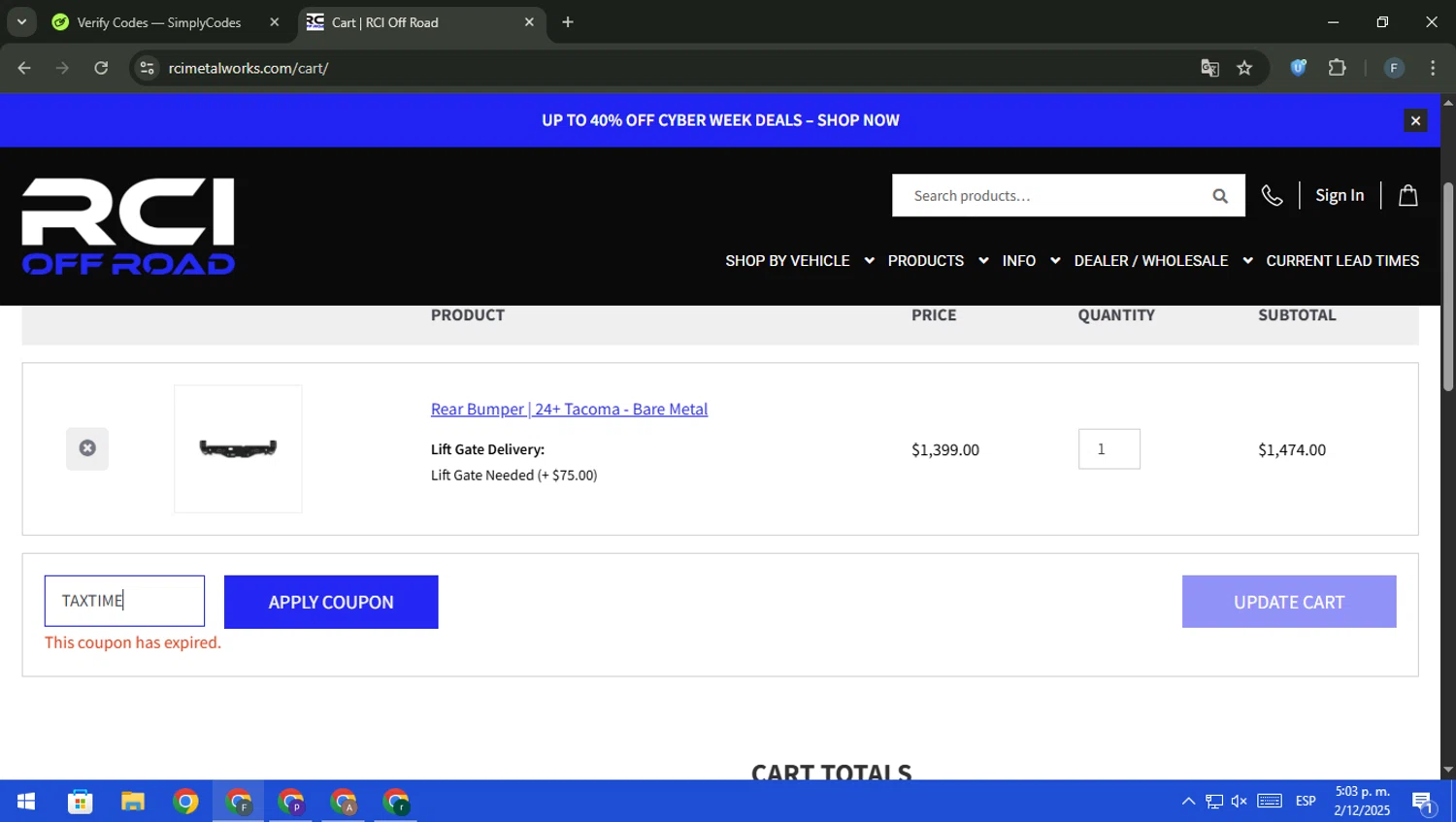Image resolution: width=1456 pixels, height=822 pixels.
Task: Open Chrome three-dot menu
Action: click(x=1433, y=68)
